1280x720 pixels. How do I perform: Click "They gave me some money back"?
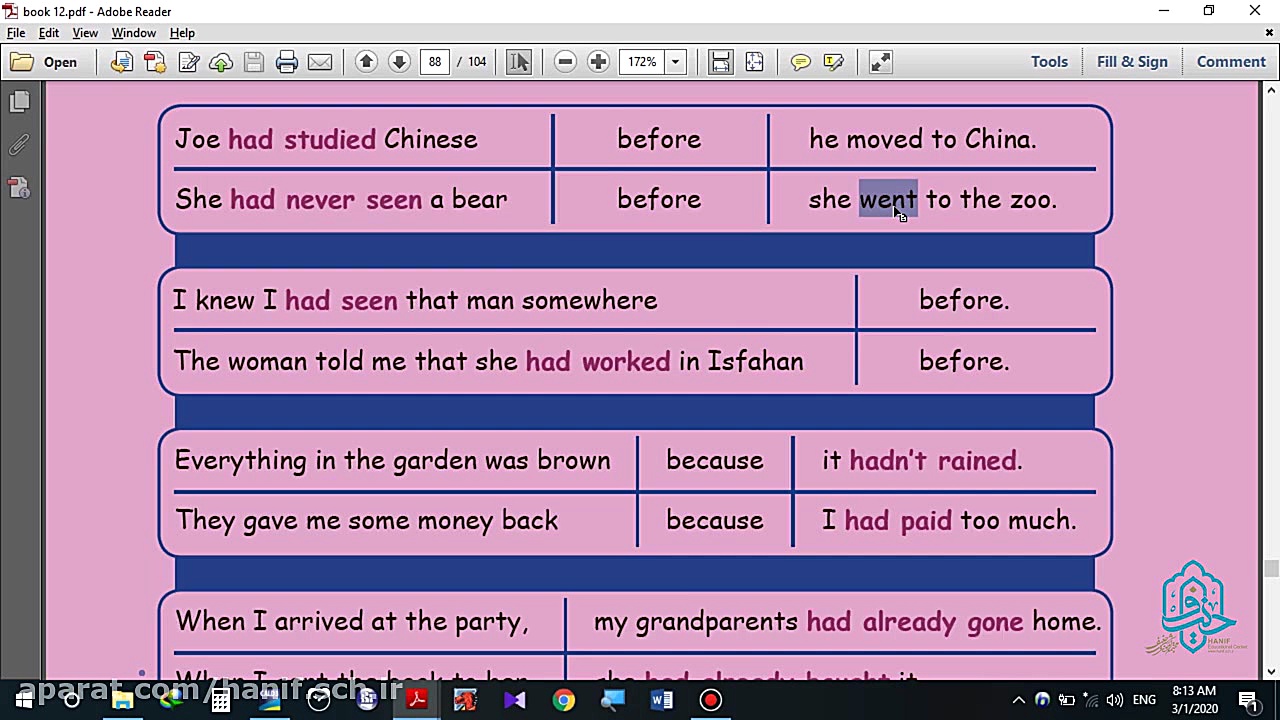(366, 520)
